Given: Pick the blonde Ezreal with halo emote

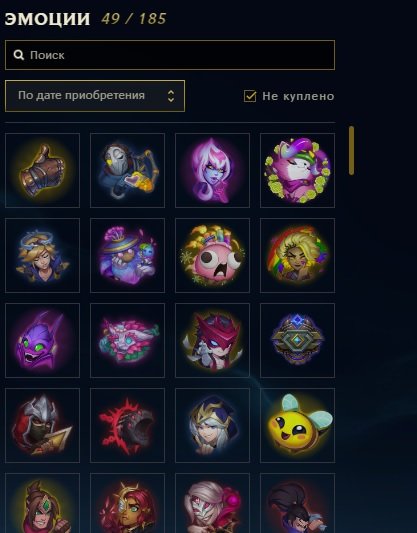Looking at the screenshot, I should (x=42, y=255).
